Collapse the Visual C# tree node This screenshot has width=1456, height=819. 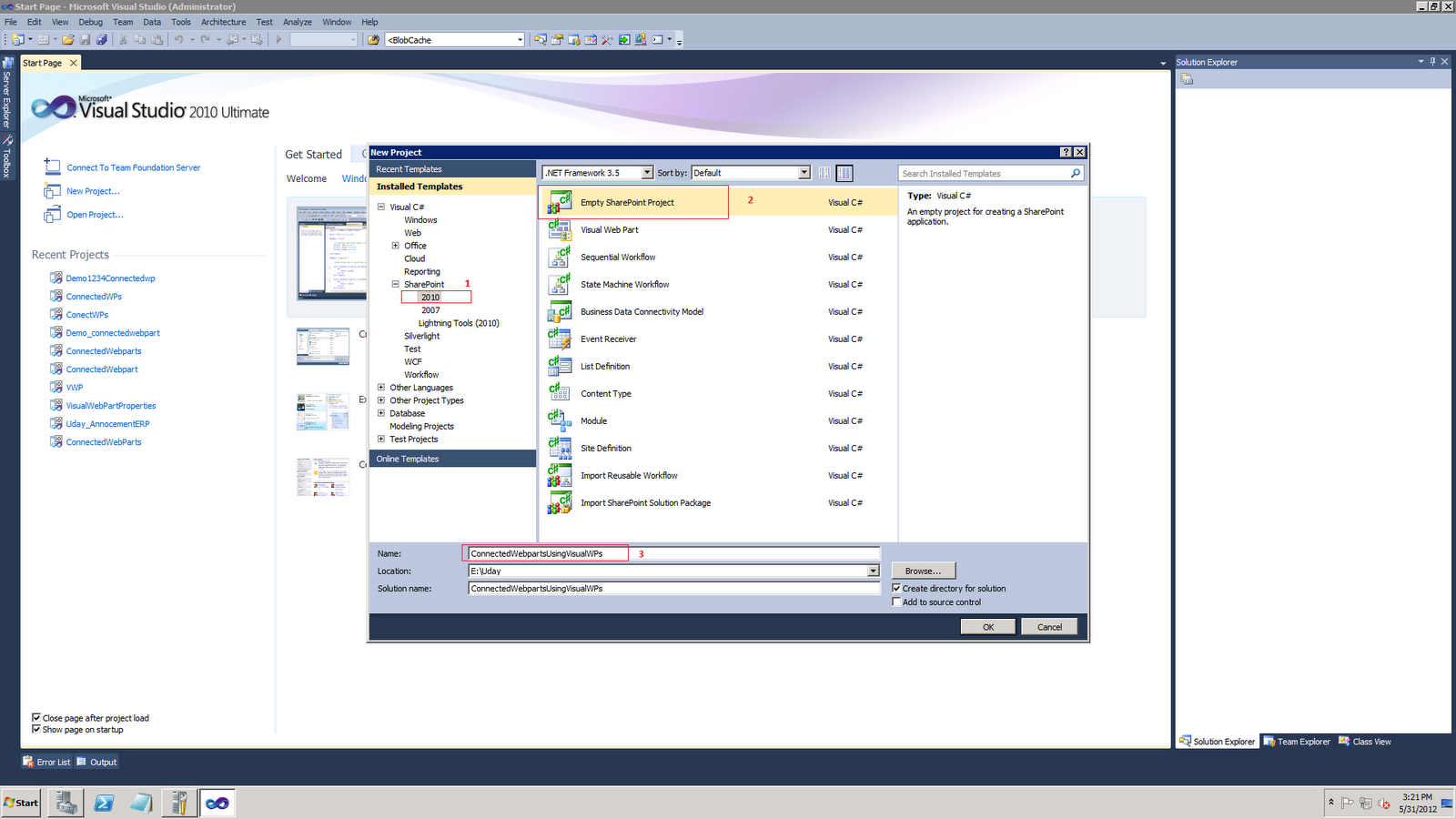tap(381, 207)
